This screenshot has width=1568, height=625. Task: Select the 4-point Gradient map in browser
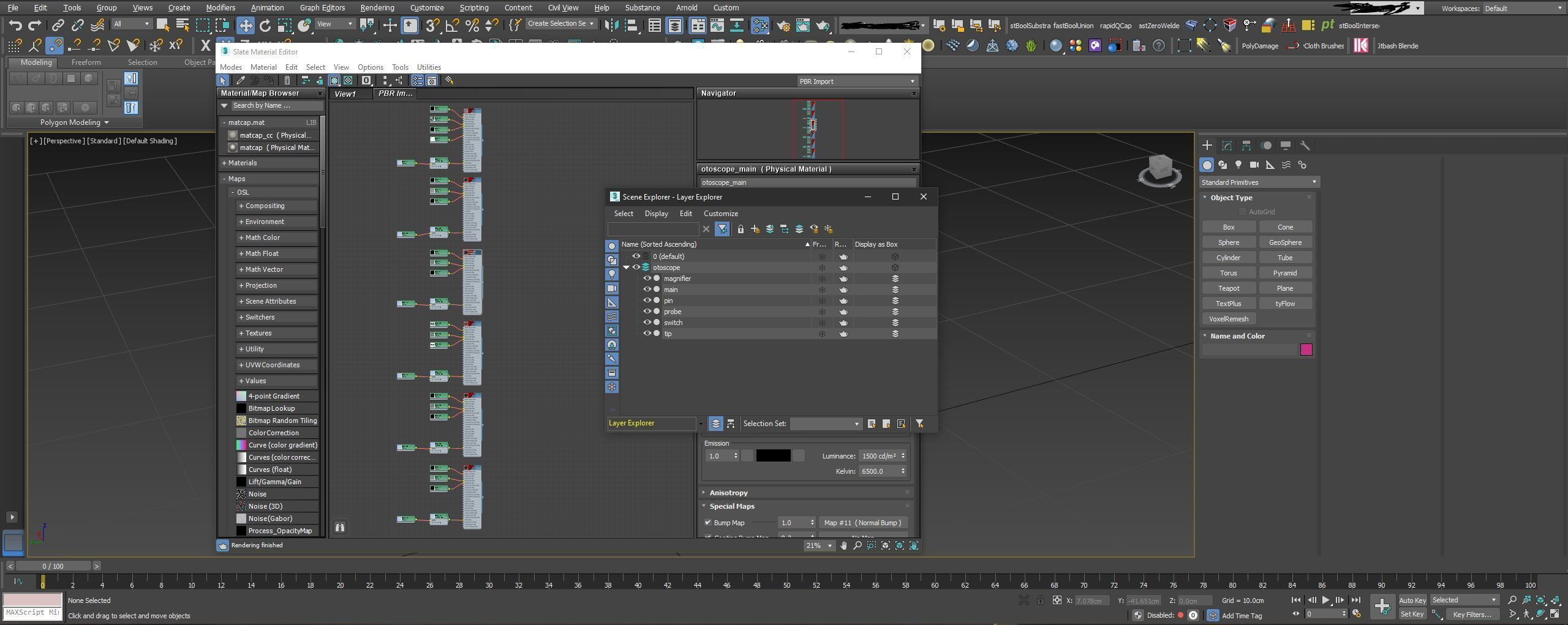point(277,396)
